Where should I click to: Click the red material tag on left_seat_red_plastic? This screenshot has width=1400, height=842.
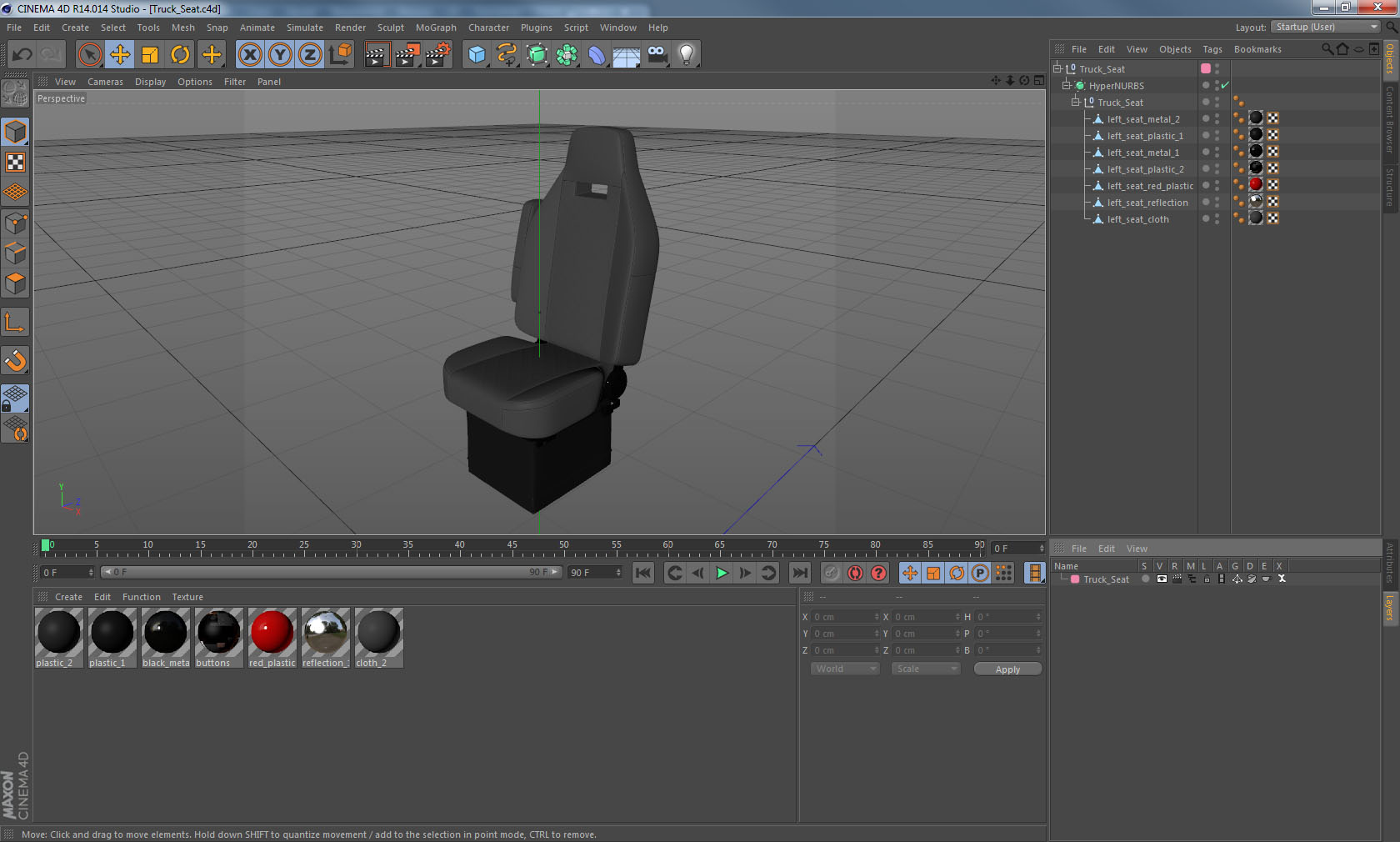pyautogui.click(x=1256, y=185)
